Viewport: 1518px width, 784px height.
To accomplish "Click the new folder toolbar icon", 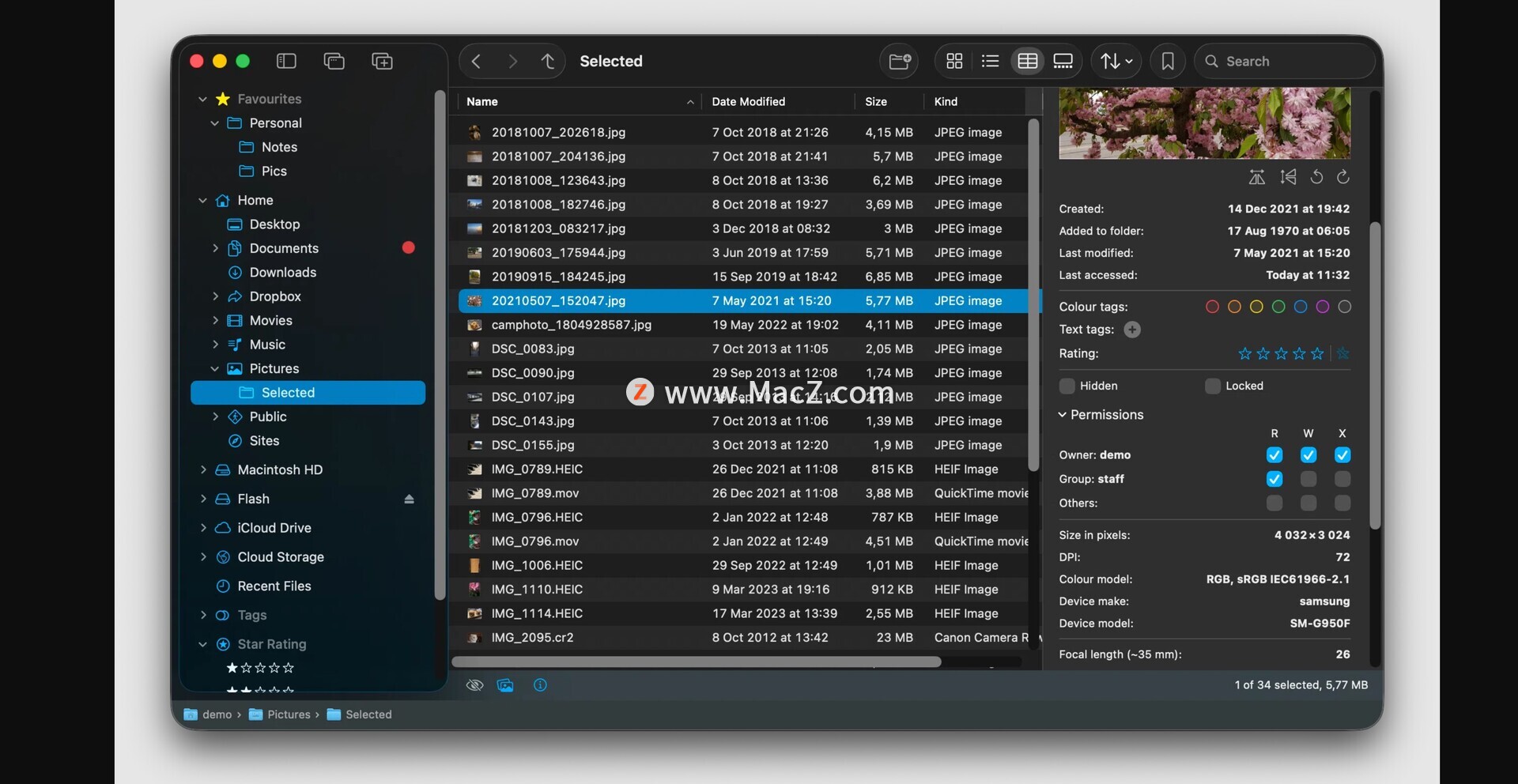I will click(x=899, y=62).
